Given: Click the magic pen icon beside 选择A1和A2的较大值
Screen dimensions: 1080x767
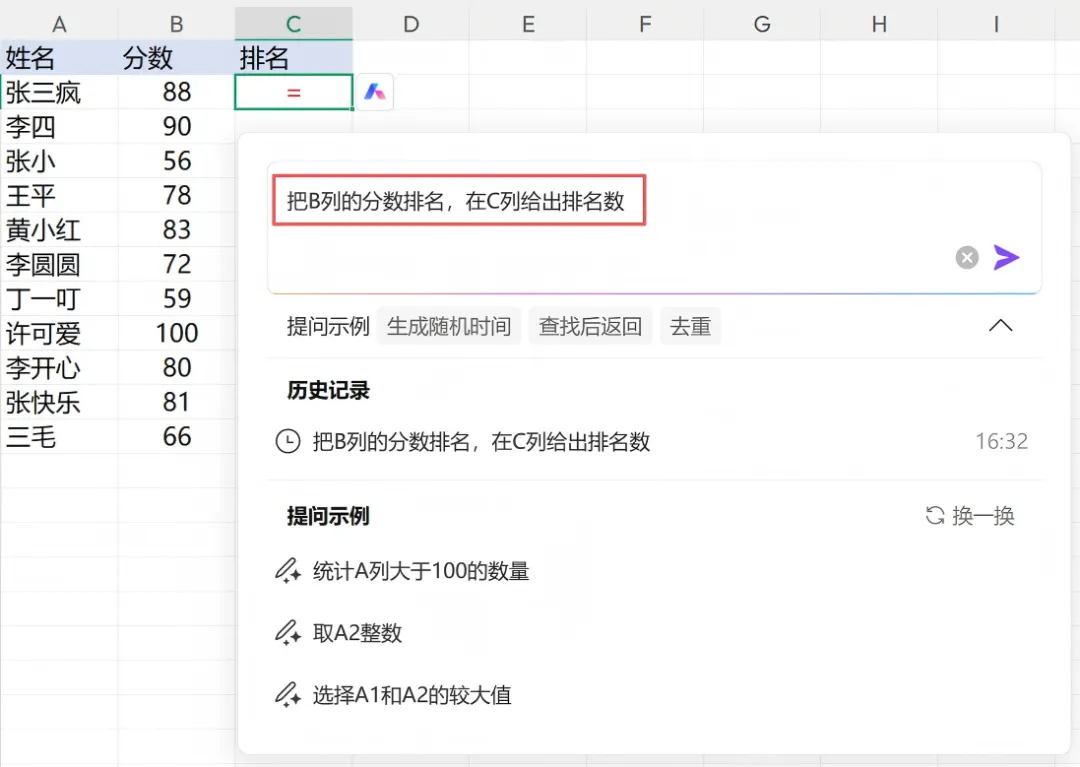Looking at the screenshot, I should [x=288, y=695].
